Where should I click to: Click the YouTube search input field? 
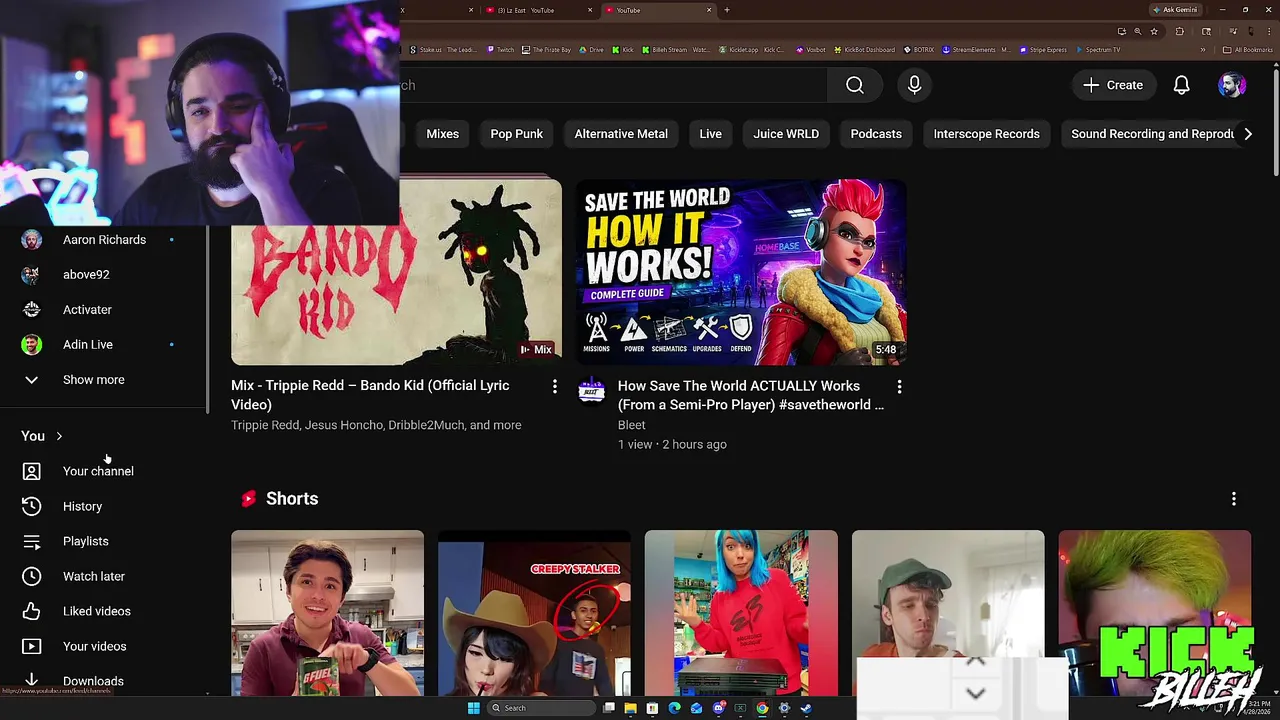[x=613, y=85]
